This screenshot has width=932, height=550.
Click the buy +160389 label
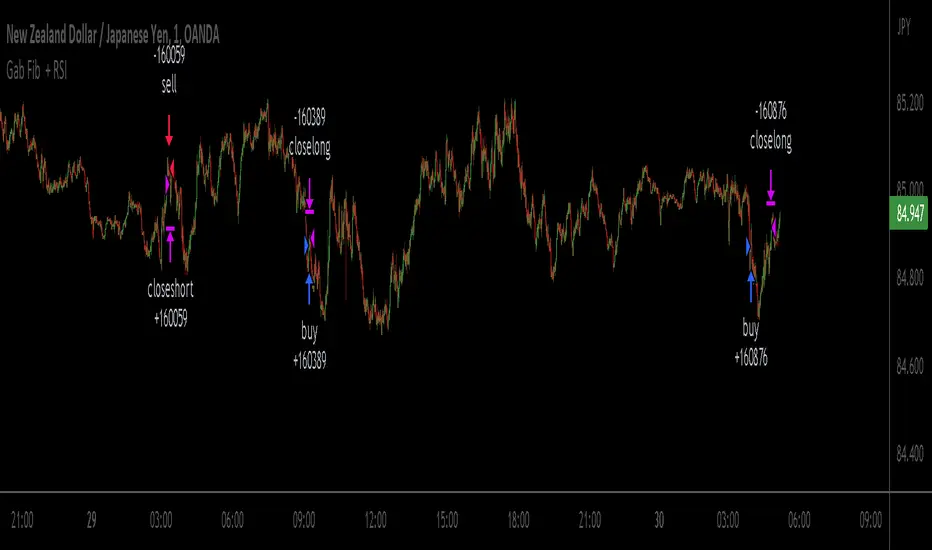[309, 346]
